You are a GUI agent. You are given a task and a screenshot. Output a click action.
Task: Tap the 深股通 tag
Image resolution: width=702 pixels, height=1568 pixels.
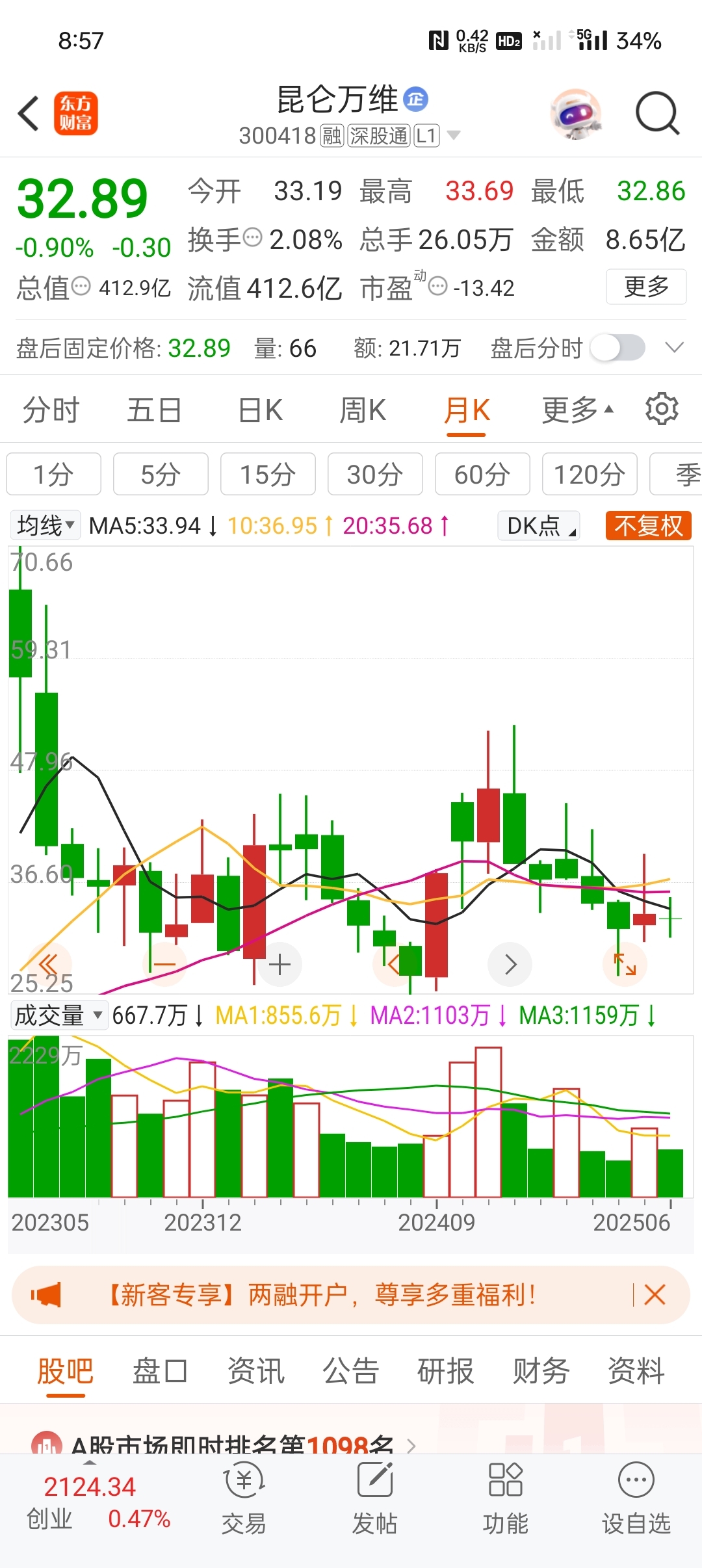click(x=379, y=136)
